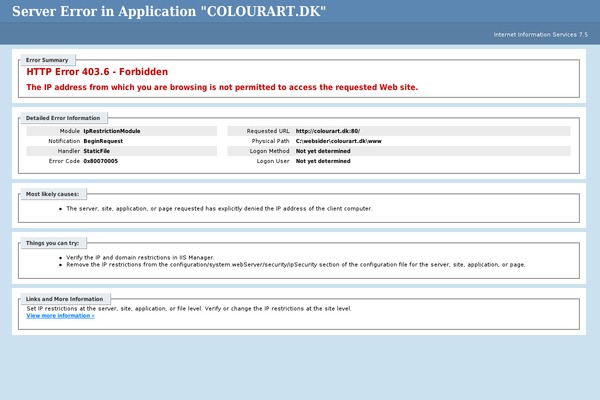This screenshot has width=600, height=400.
Task: Click the 'Logon User' field label
Action: 273,161
